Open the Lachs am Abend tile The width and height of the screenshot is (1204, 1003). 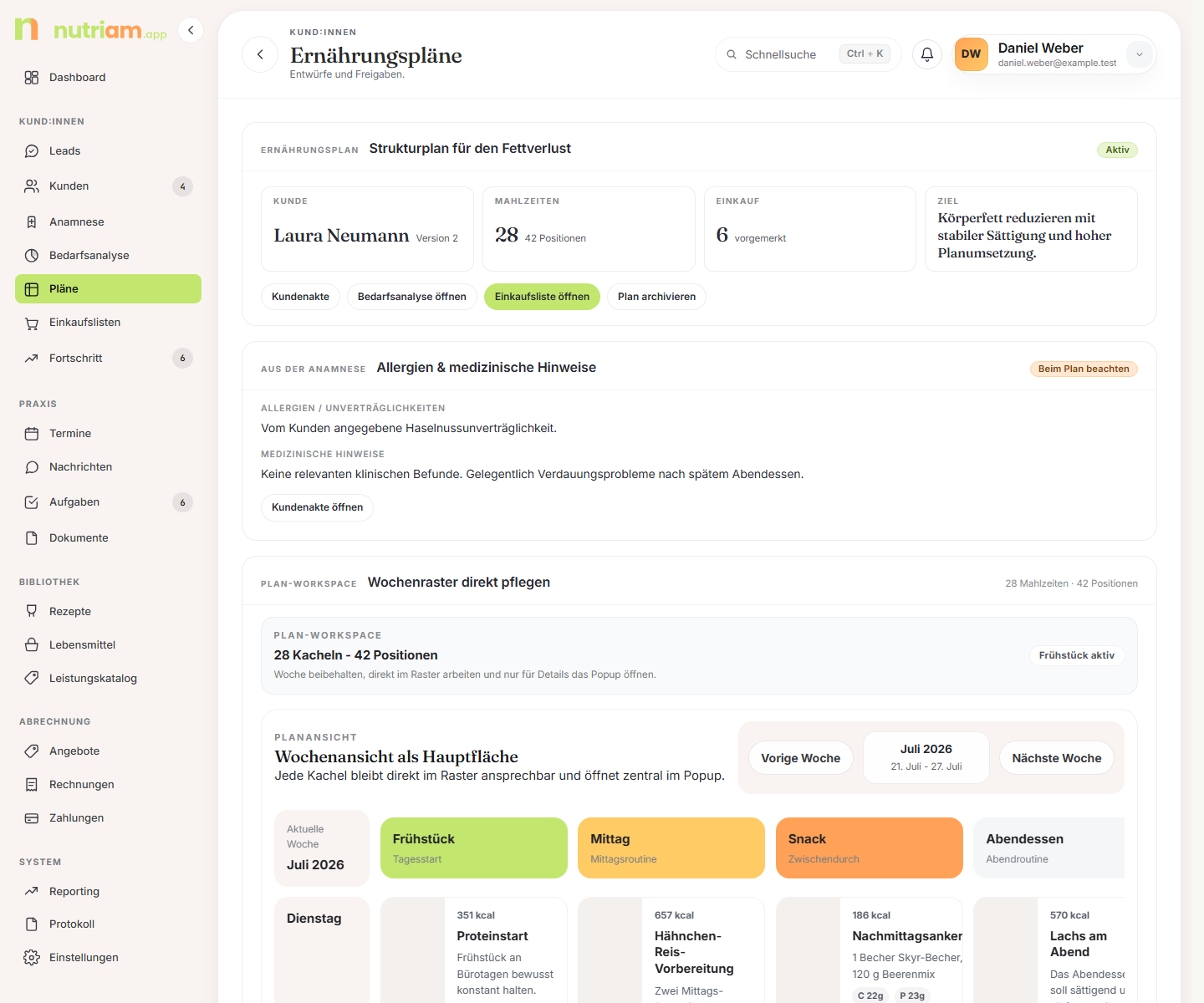pos(1049,950)
